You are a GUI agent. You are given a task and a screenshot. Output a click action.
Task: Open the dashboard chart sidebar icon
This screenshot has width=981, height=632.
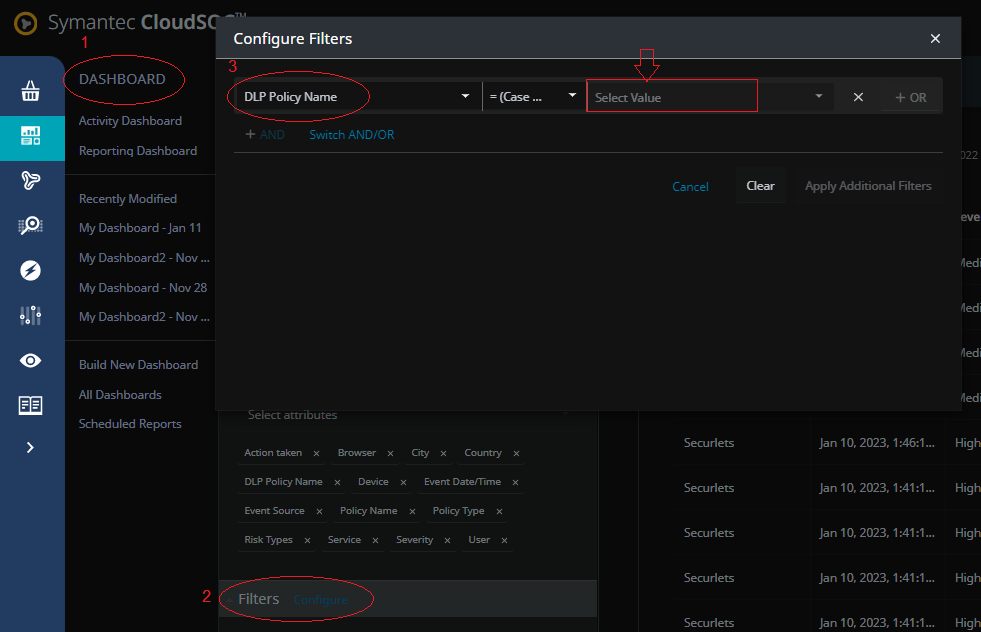pos(31,137)
